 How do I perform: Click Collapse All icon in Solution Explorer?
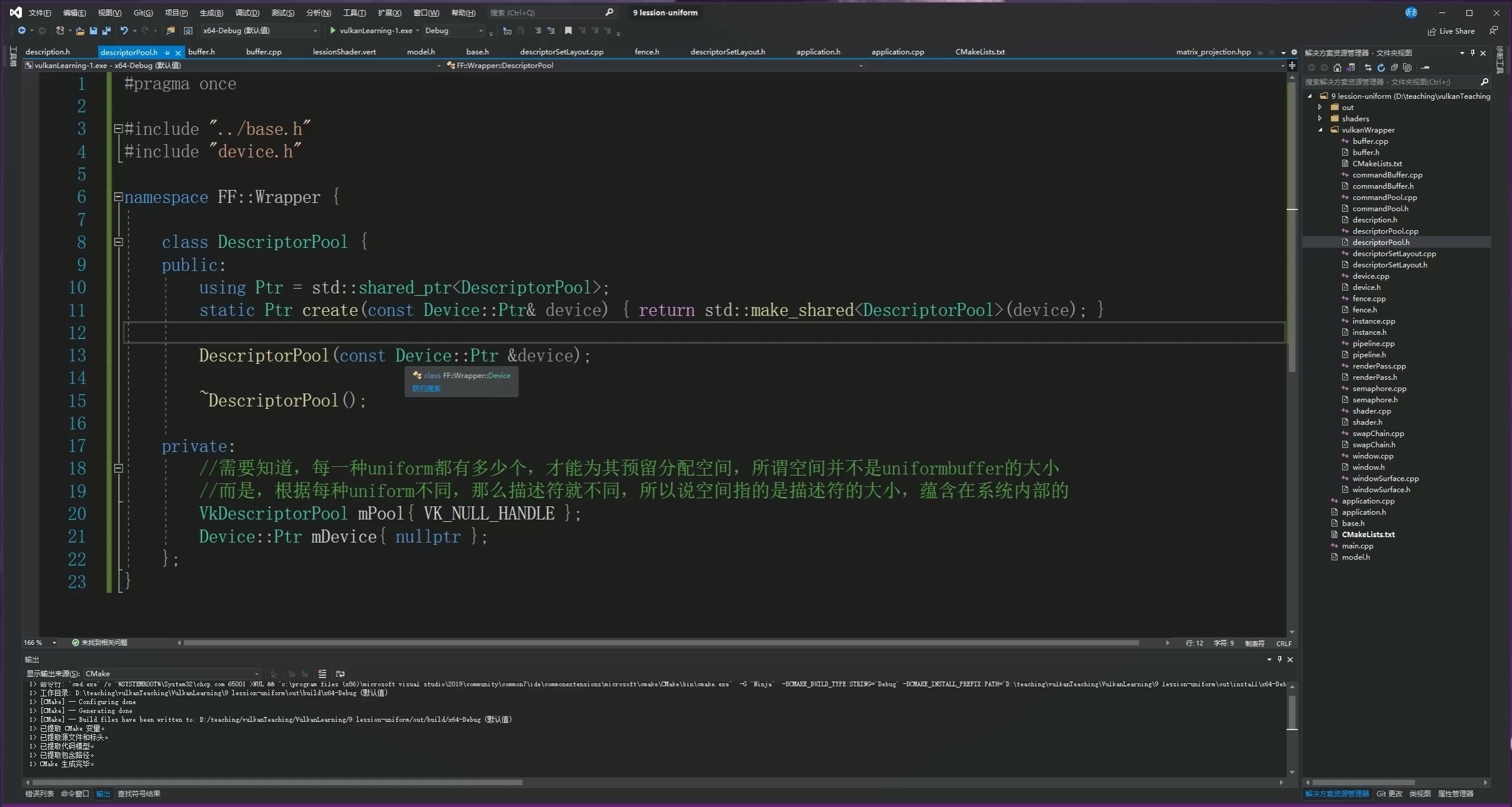1394,67
